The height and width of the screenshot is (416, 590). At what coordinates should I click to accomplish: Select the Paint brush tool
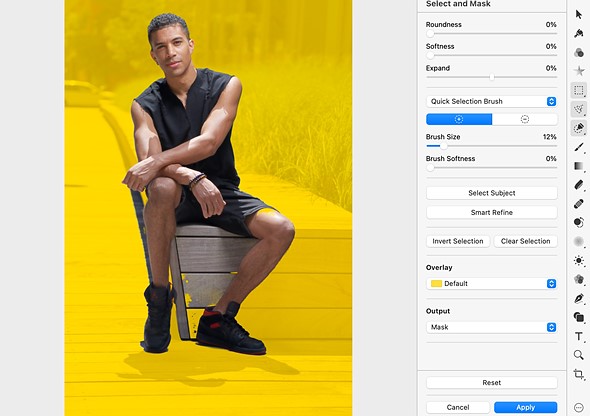pos(579,147)
